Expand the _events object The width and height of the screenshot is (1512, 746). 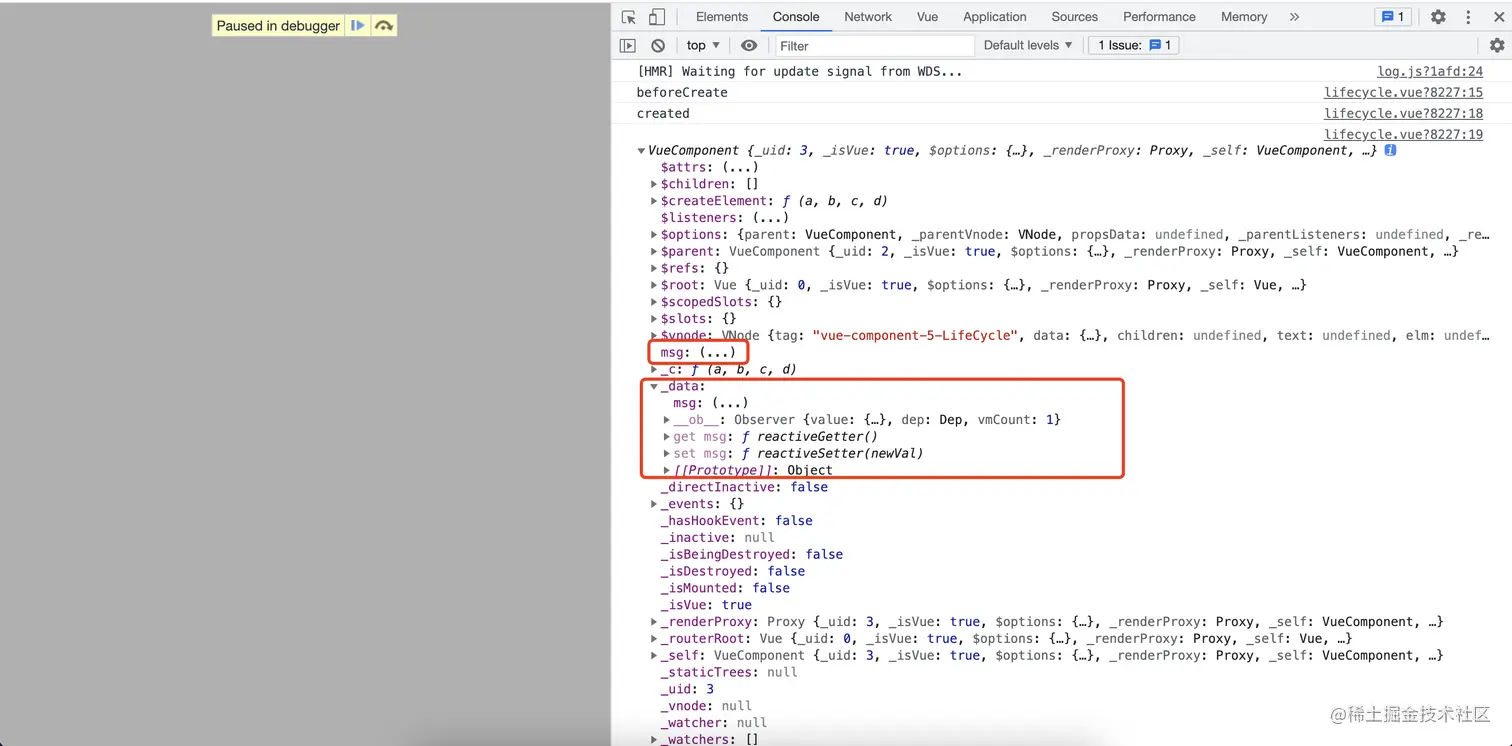(654, 504)
